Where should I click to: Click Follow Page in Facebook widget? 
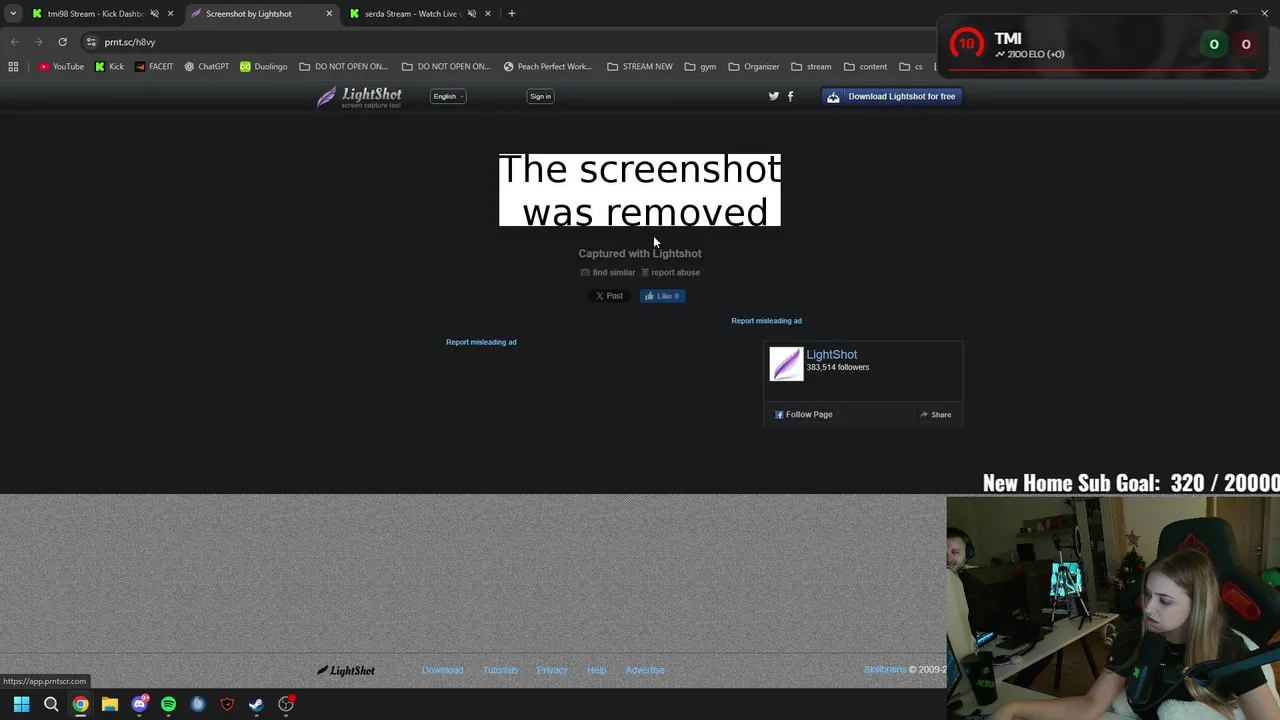coord(803,414)
